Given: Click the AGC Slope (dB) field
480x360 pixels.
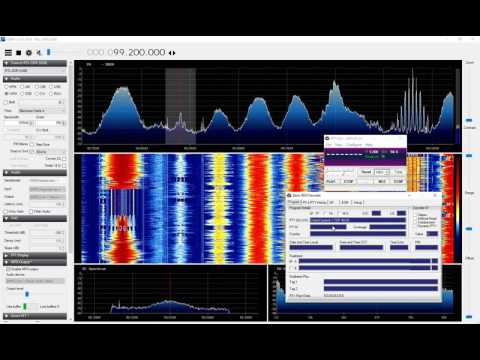Looking at the screenshot, I should click(x=47, y=248).
